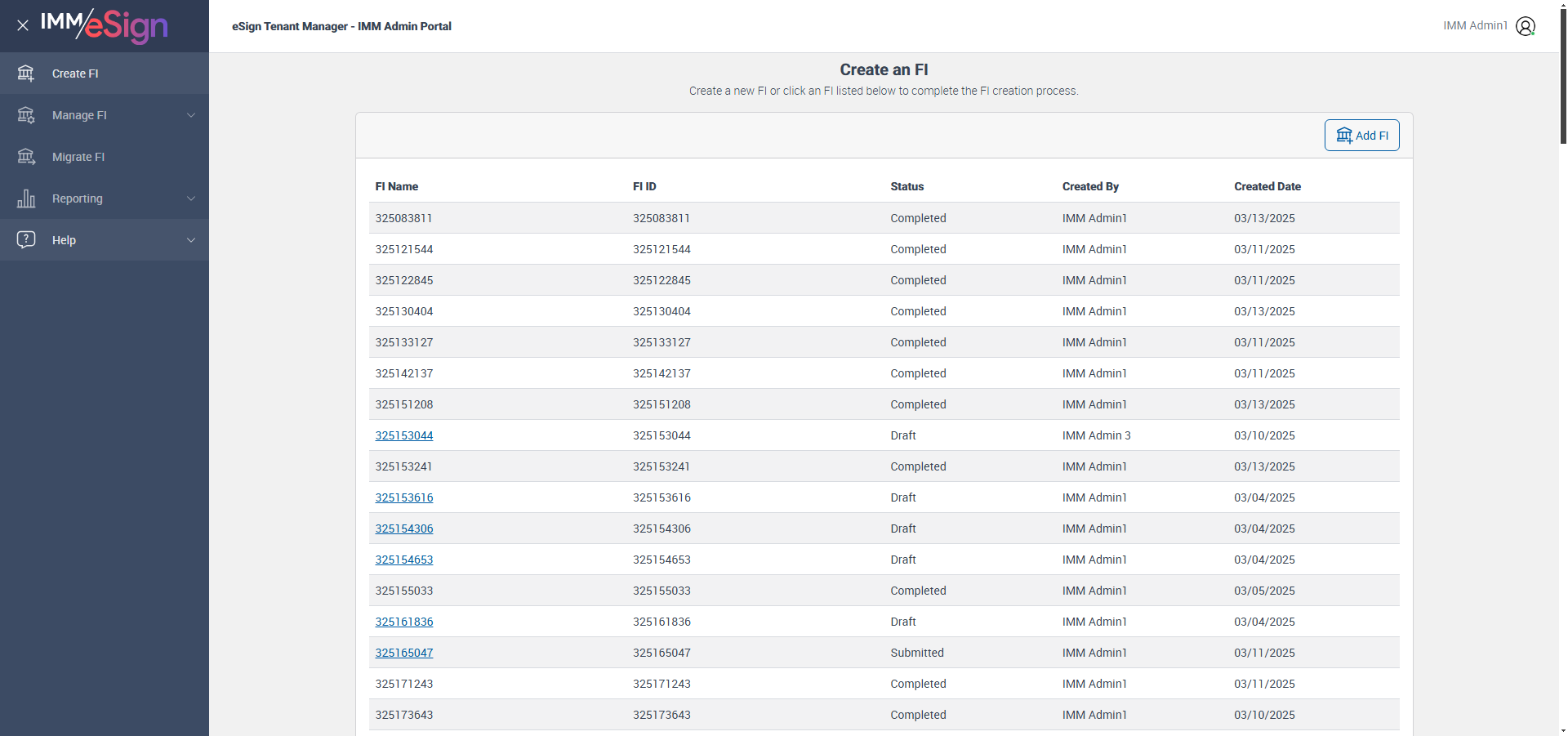Click the Reporting bar chart icon
The image size is (1568, 736).
tap(26, 198)
